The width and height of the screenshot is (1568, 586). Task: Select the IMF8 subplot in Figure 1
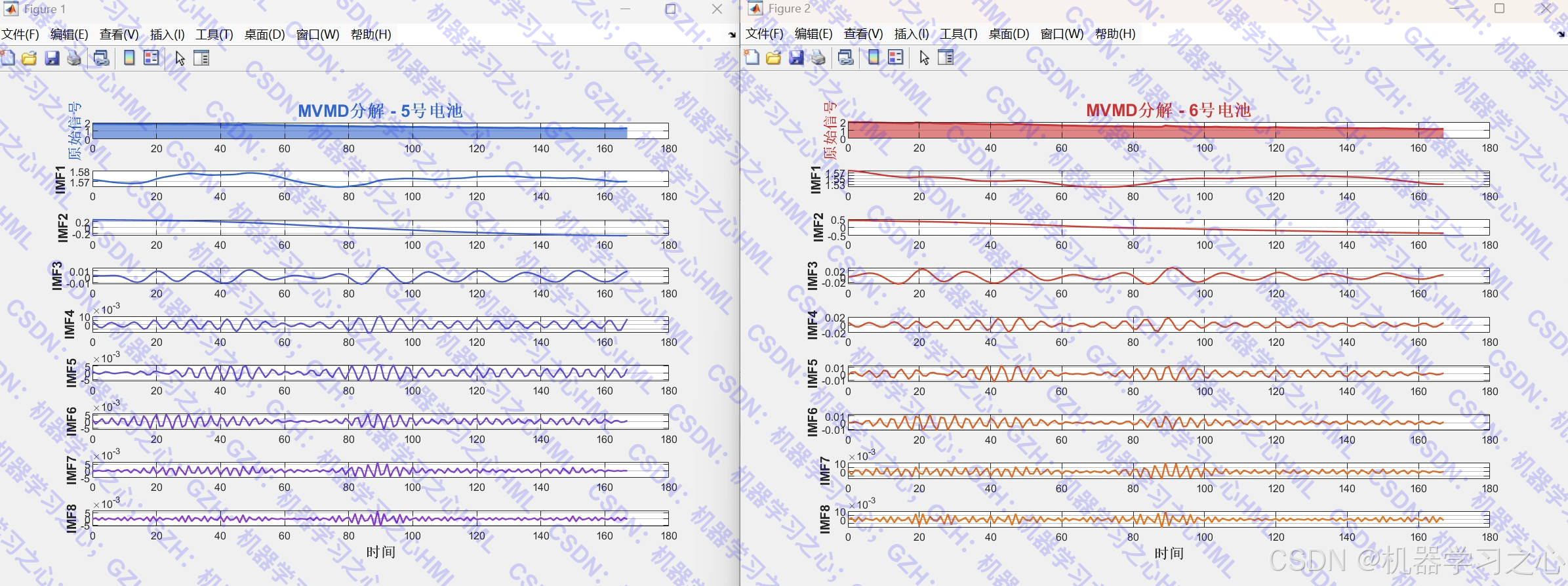[x=380, y=518]
